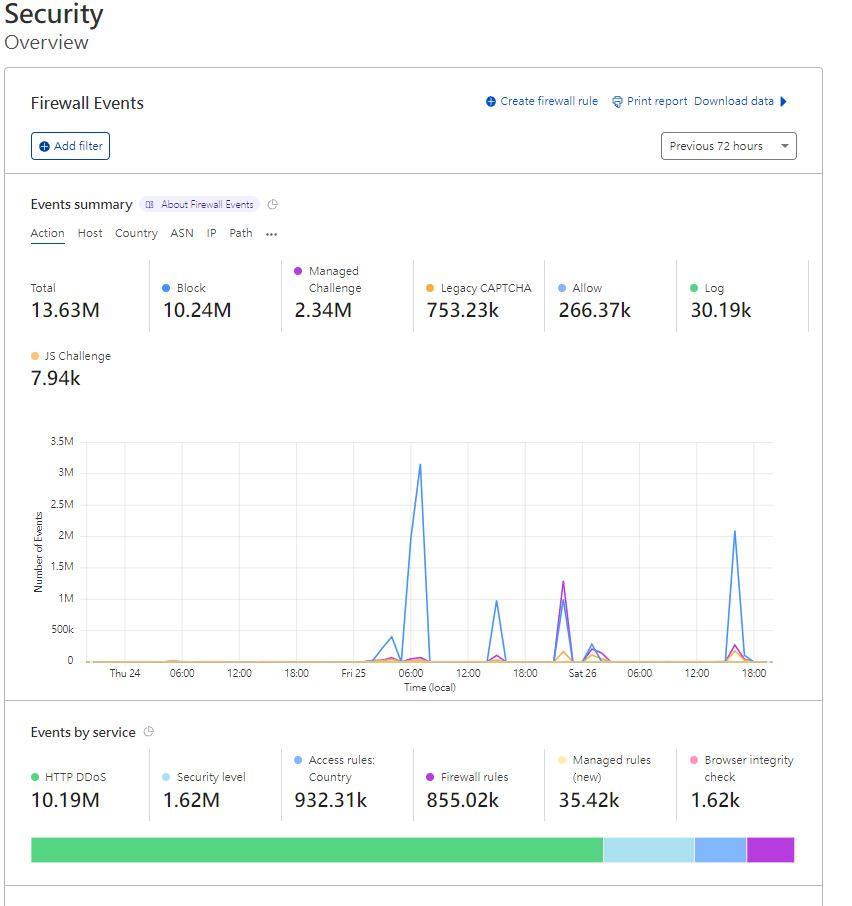Click the printer icon for Print report
This screenshot has width=852, height=906.
[617, 102]
